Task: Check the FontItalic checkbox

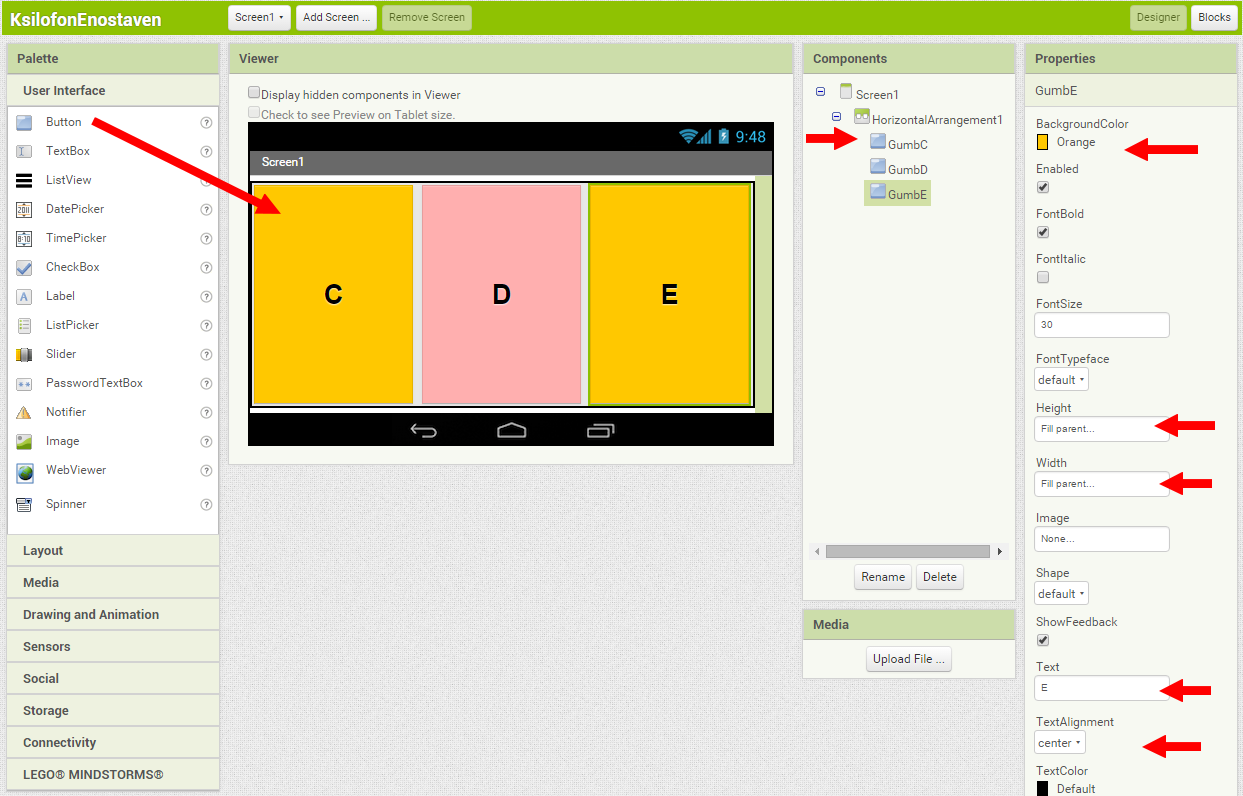Action: coord(1043,277)
